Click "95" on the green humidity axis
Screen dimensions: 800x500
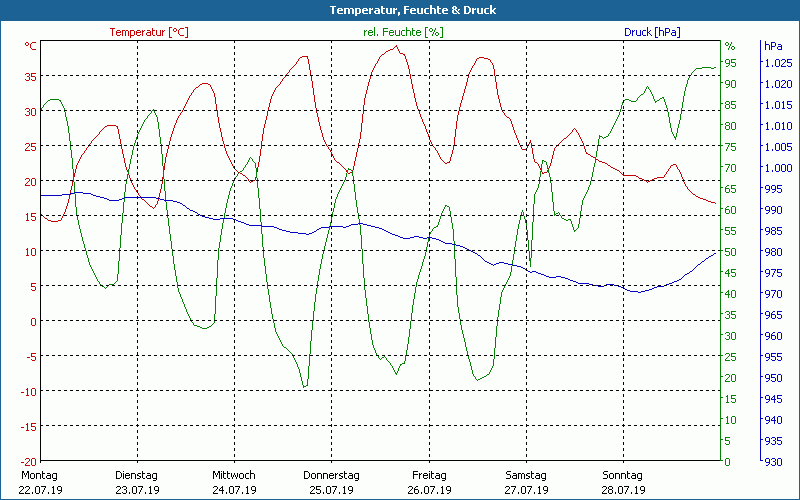tap(731, 63)
